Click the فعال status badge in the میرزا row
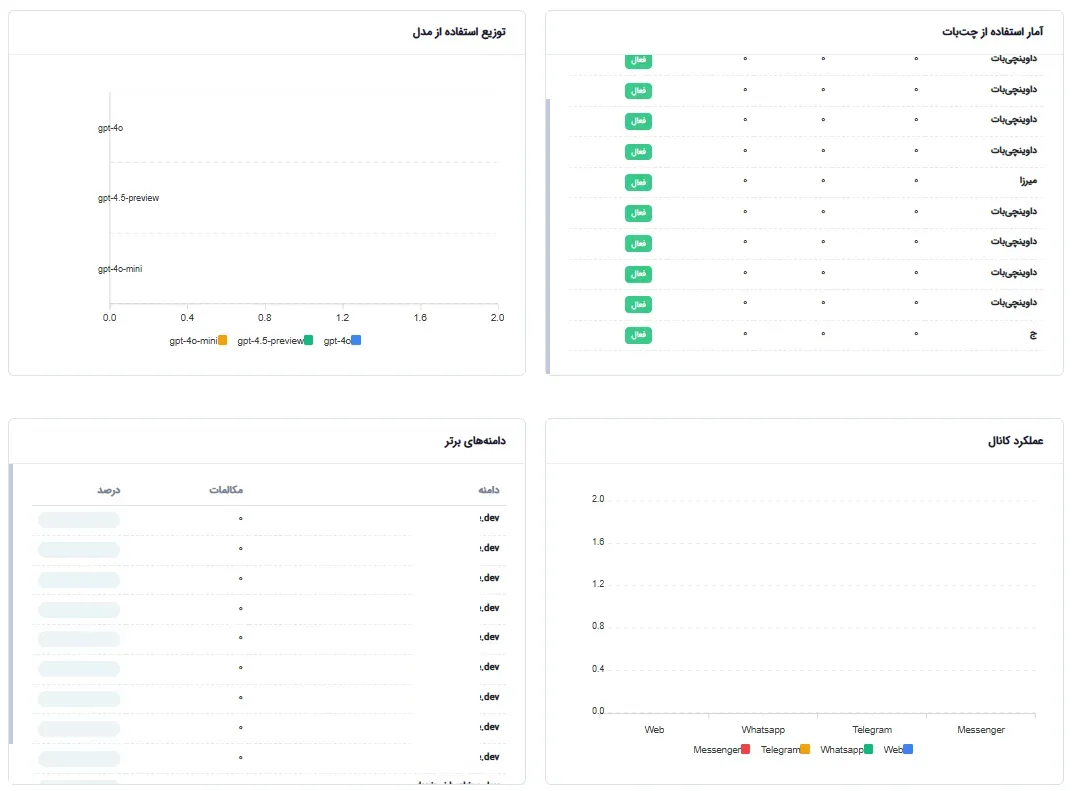The height and width of the screenshot is (791, 1075). point(638,182)
